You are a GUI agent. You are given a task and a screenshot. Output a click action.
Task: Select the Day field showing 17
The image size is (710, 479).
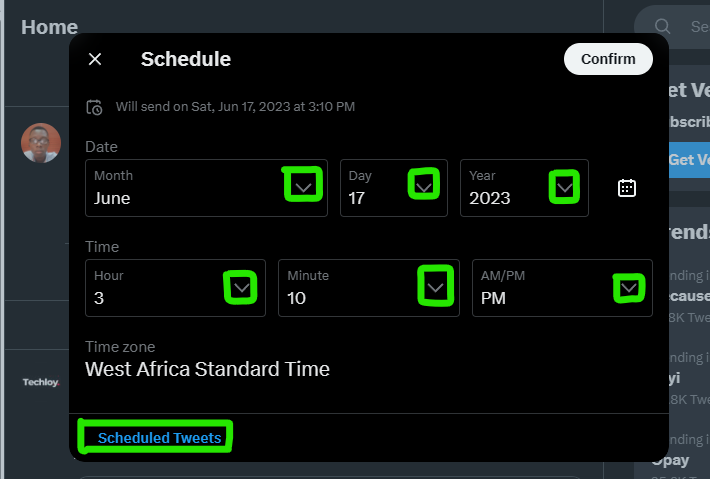point(394,188)
